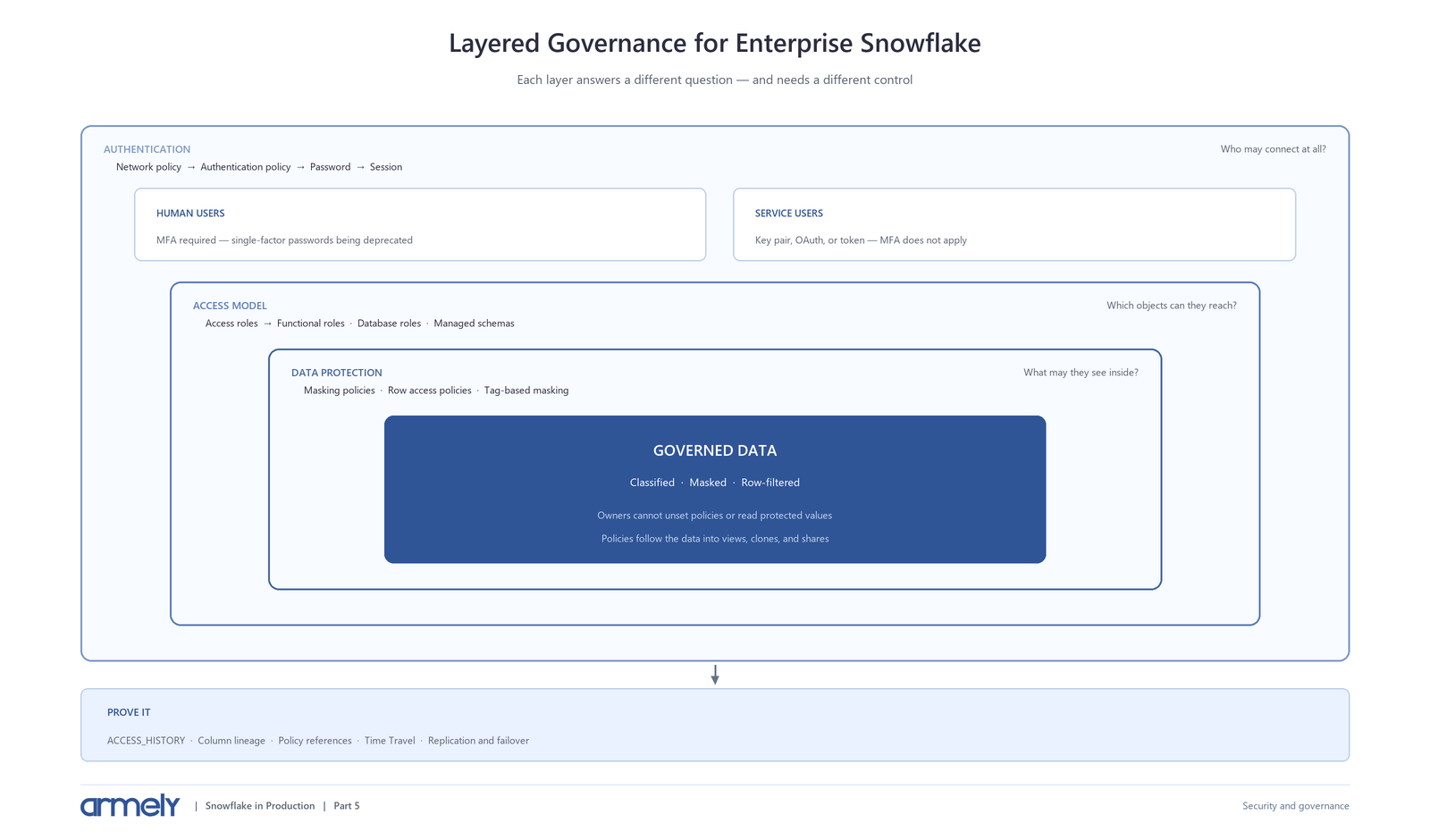Click 'Security and governance' footer label

click(1296, 806)
